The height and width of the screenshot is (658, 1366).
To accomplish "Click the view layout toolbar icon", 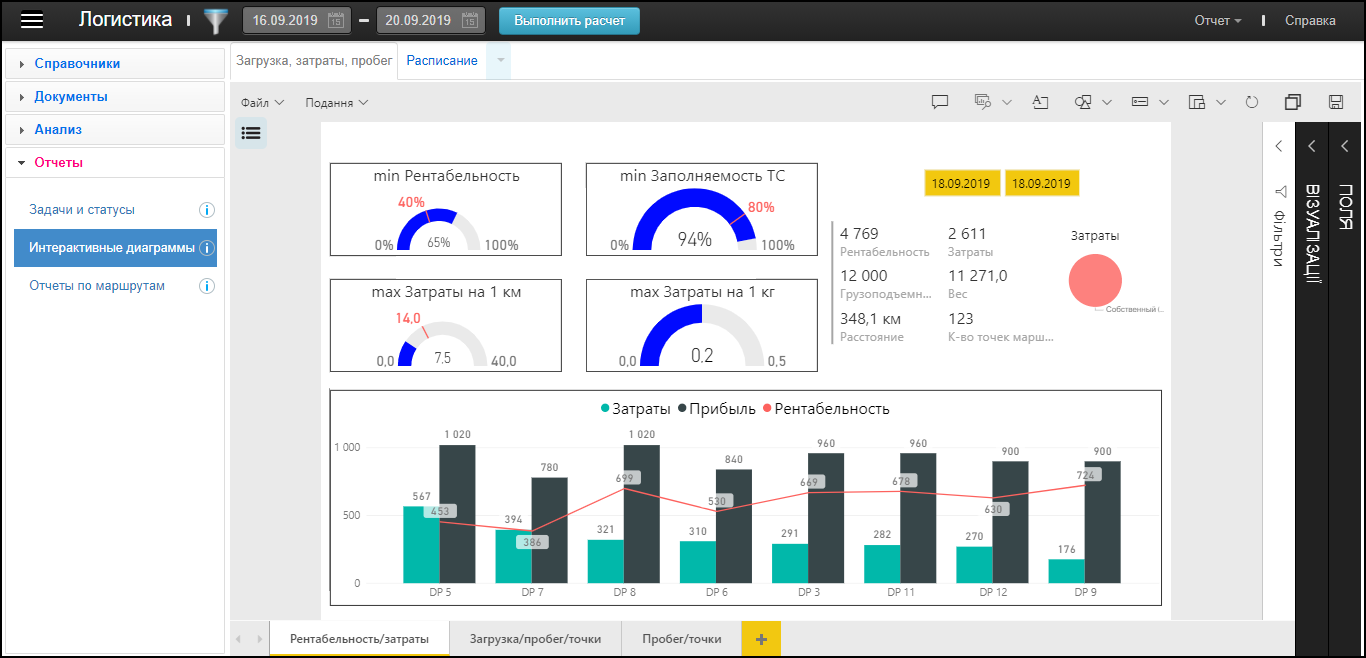I will pyautogui.click(x=1198, y=102).
